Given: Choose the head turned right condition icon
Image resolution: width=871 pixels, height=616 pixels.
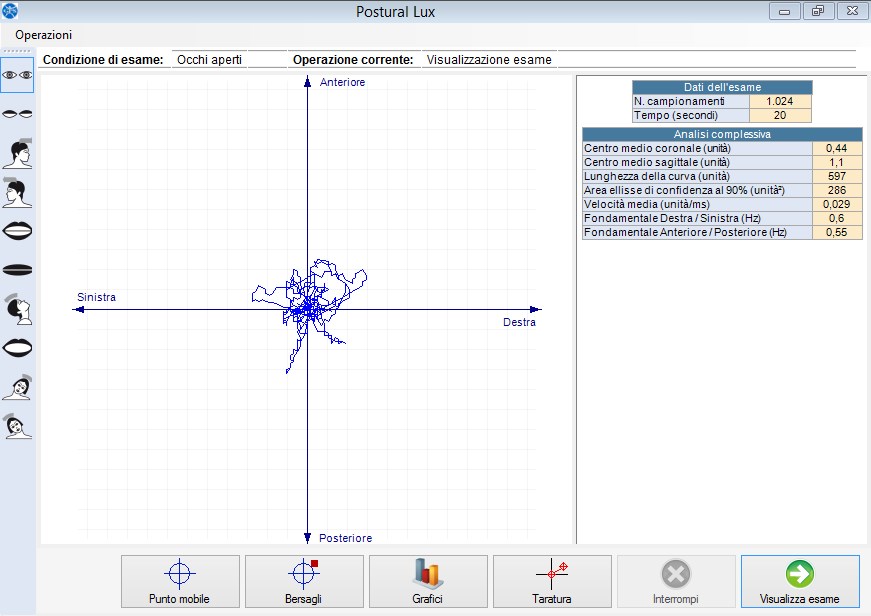Looking at the screenshot, I should tap(17, 153).
